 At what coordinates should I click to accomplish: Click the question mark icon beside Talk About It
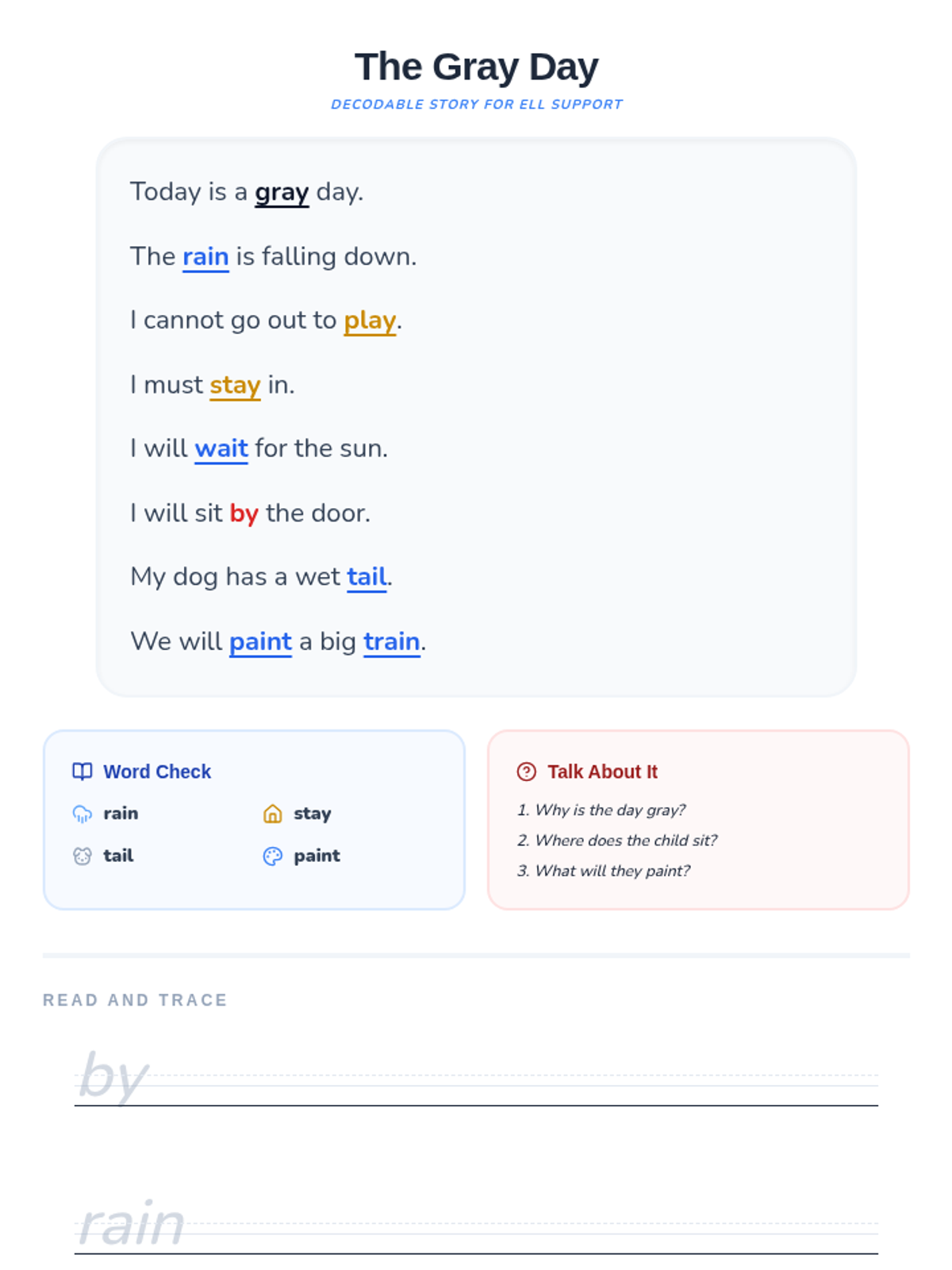[527, 772]
